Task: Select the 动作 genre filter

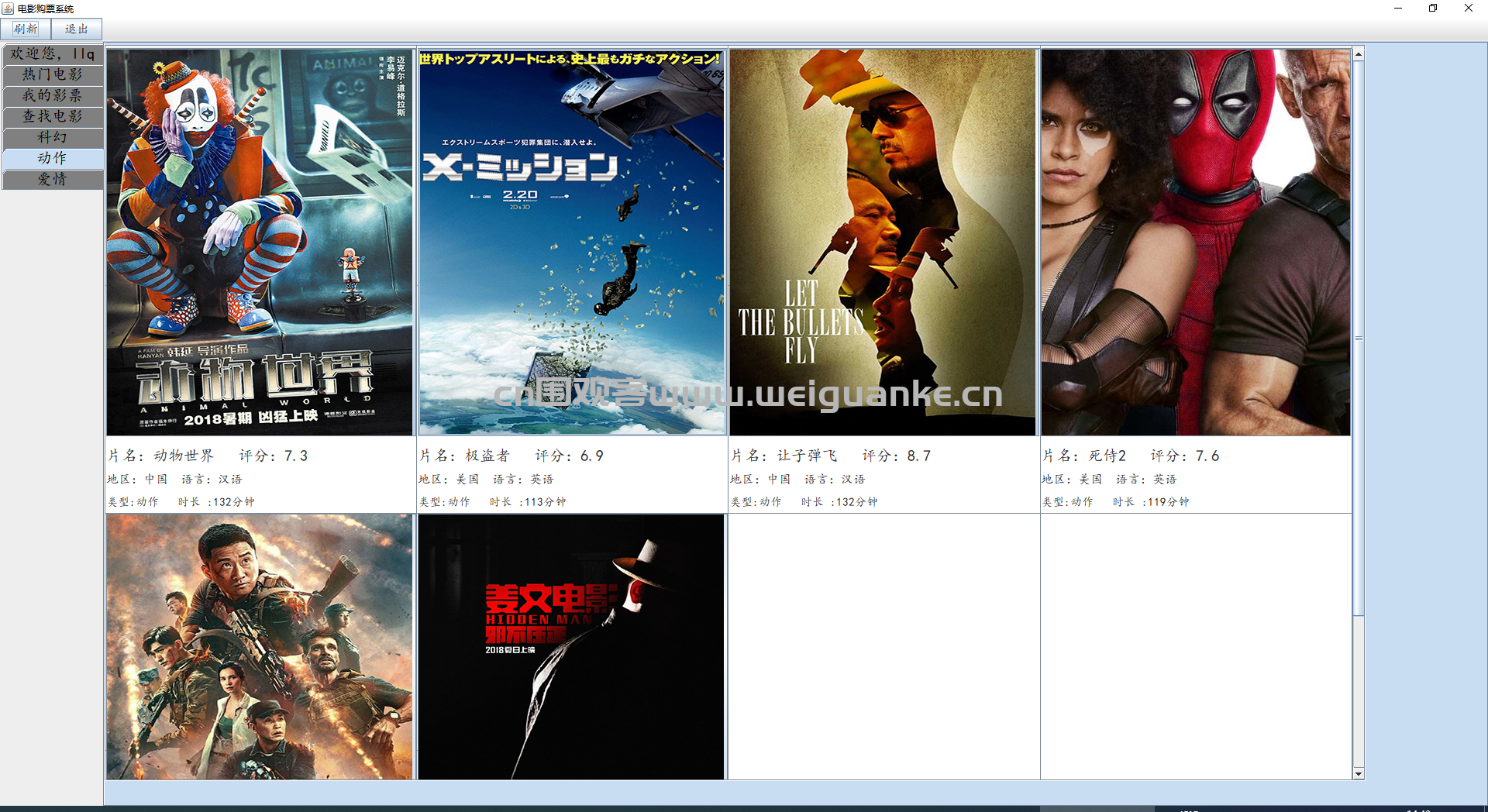Action: point(53,158)
